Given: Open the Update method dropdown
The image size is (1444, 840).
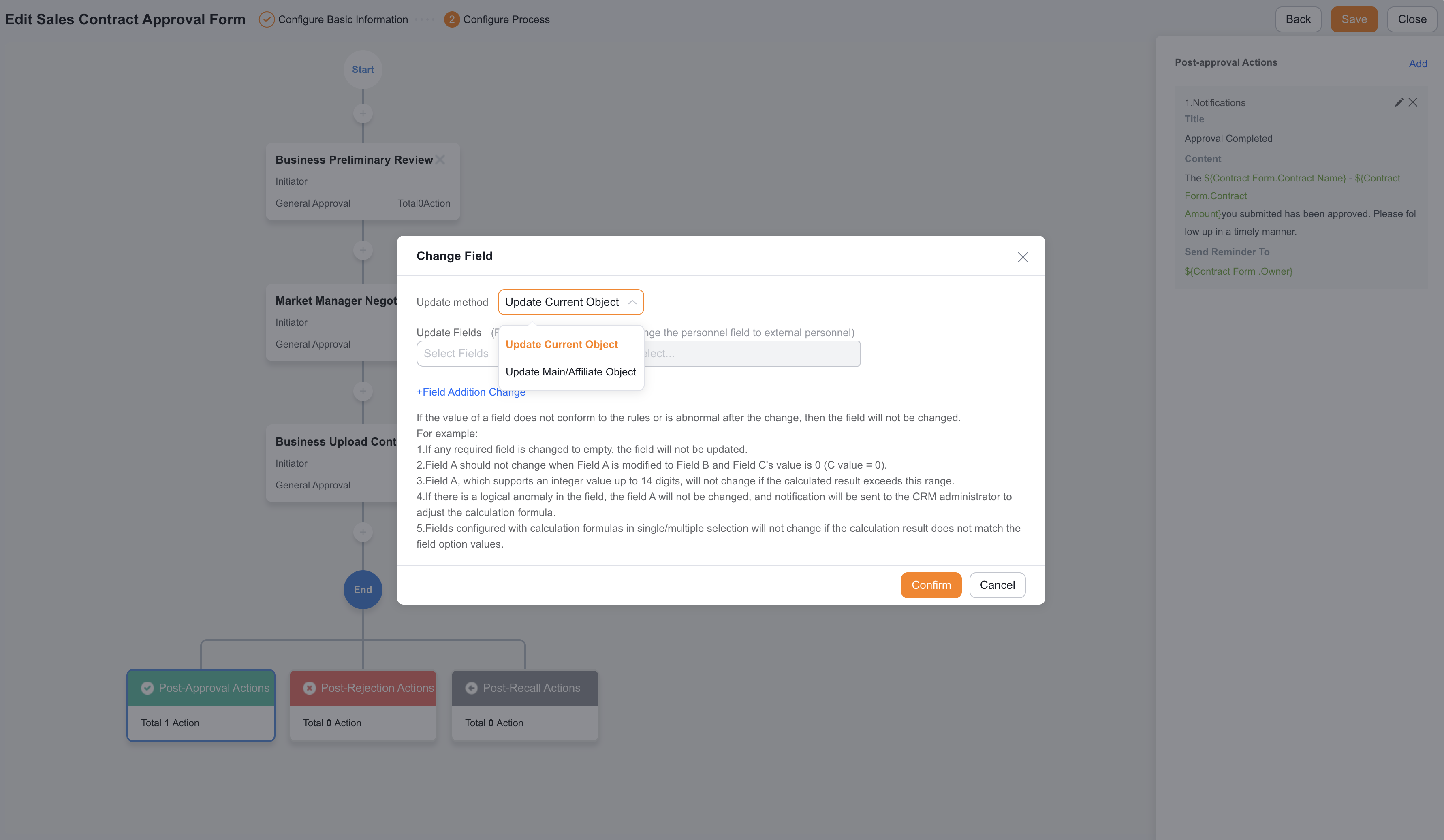Looking at the screenshot, I should pos(571,302).
